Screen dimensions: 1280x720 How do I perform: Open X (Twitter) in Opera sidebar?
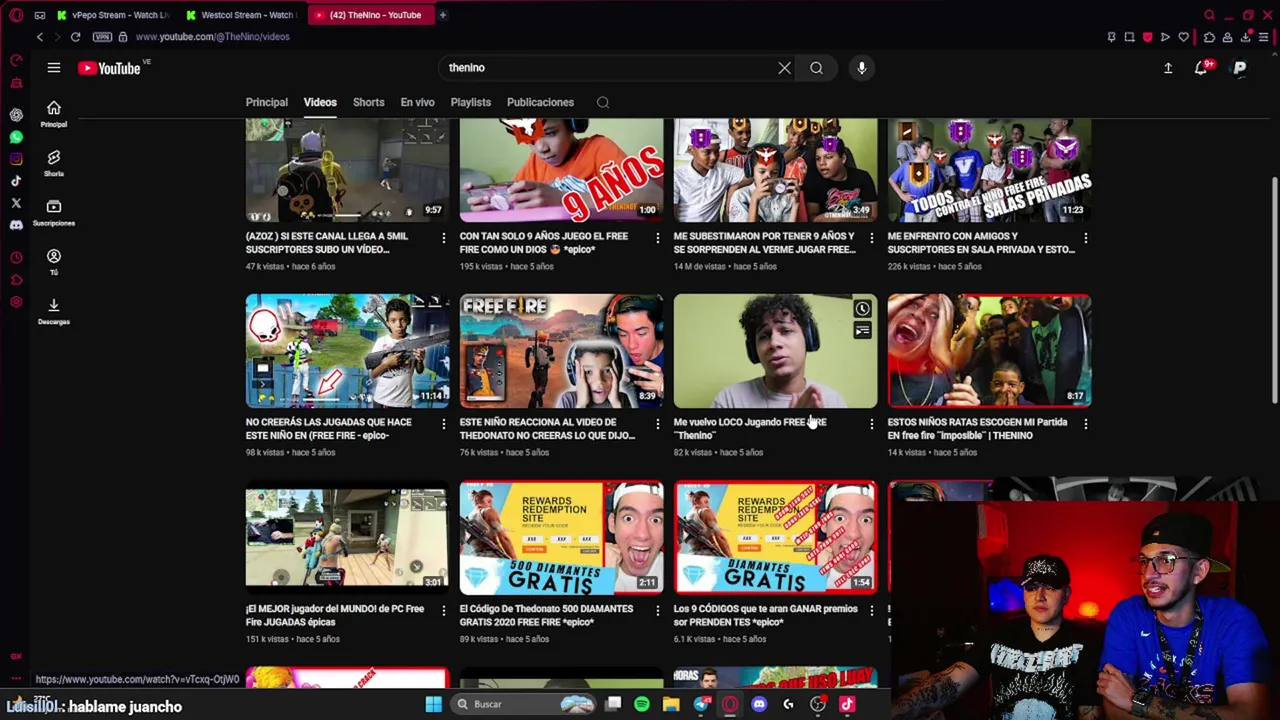pyautogui.click(x=16, y=203)
